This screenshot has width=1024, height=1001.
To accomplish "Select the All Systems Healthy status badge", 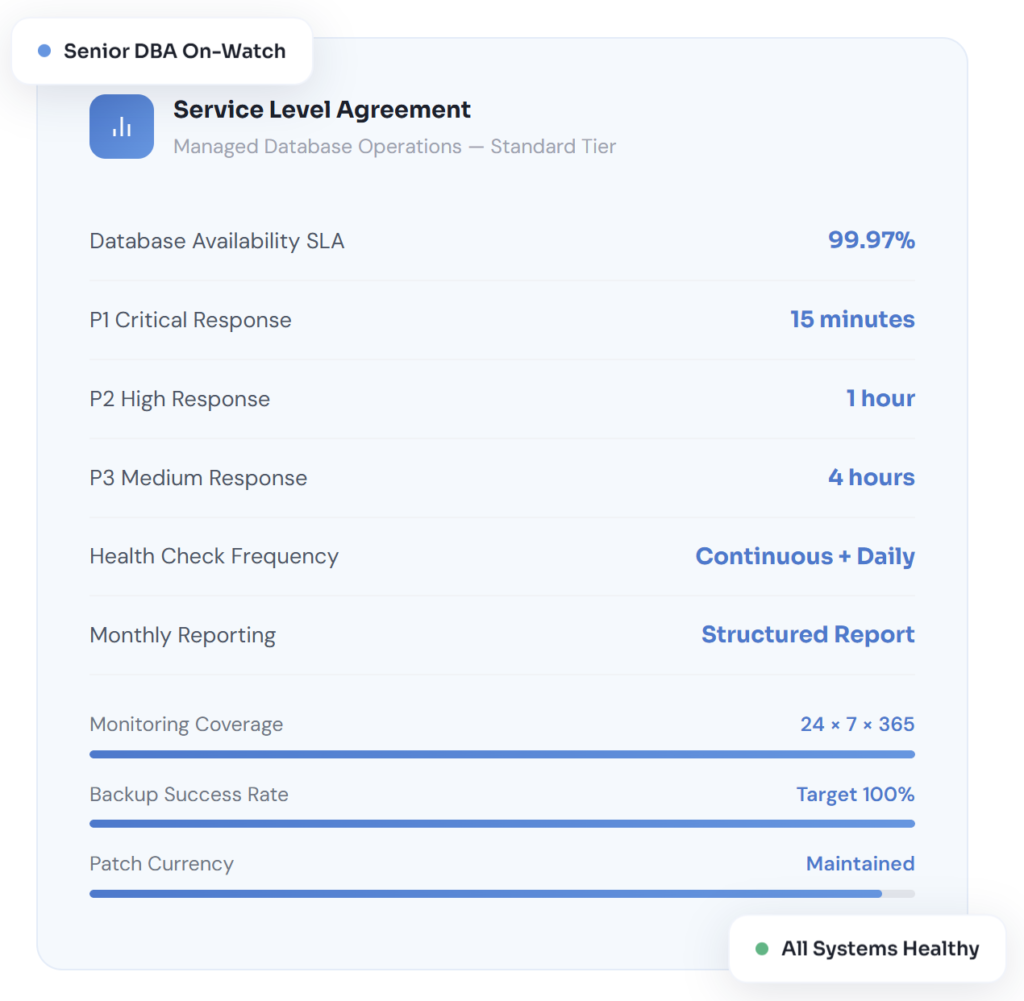I will (867, 949).
